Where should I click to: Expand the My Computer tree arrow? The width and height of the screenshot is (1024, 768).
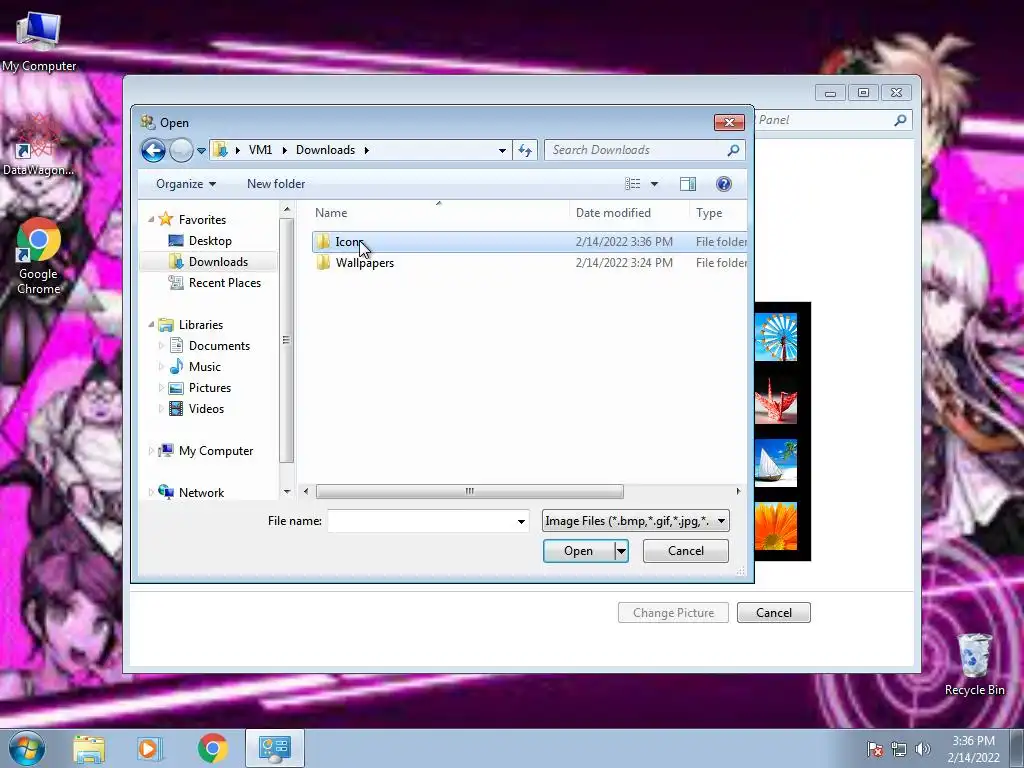point(152,451)
